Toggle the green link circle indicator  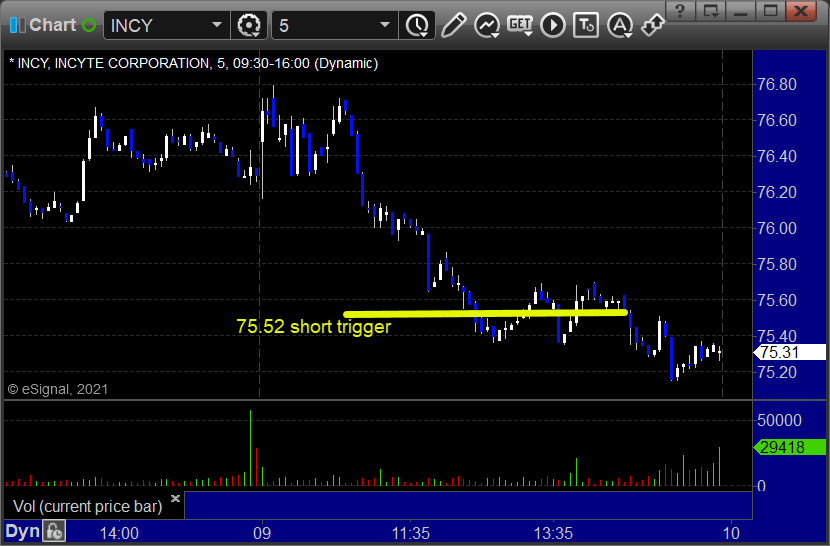point(89,25)
